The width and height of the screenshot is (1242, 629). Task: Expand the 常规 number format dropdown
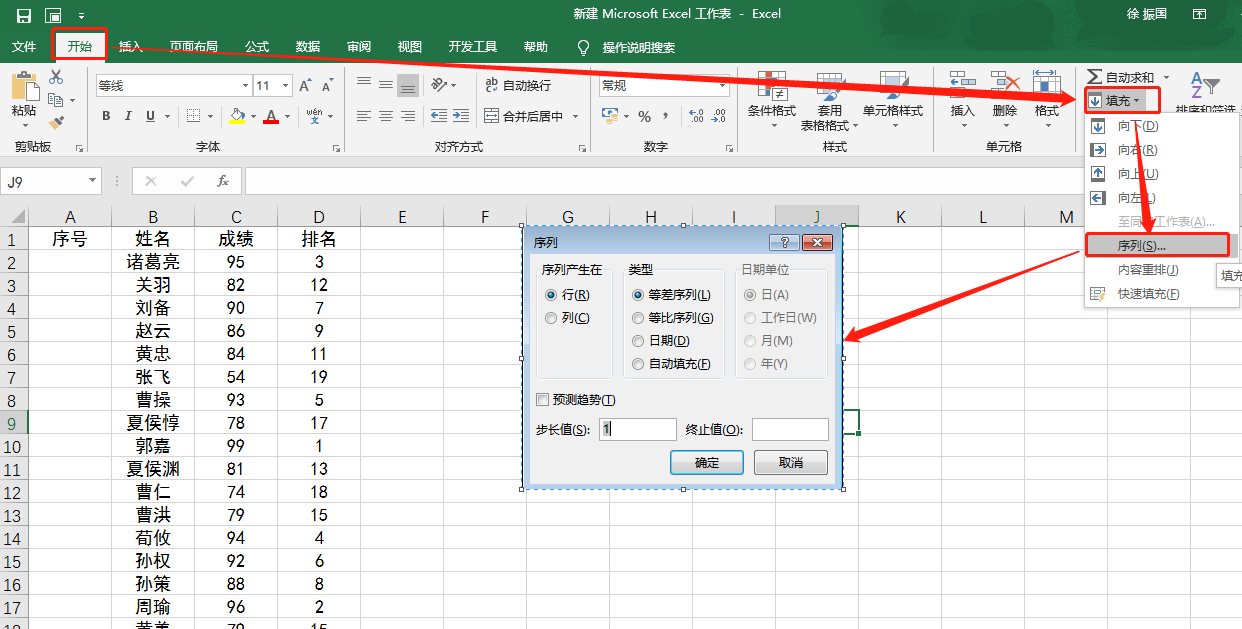pos(723,86)
